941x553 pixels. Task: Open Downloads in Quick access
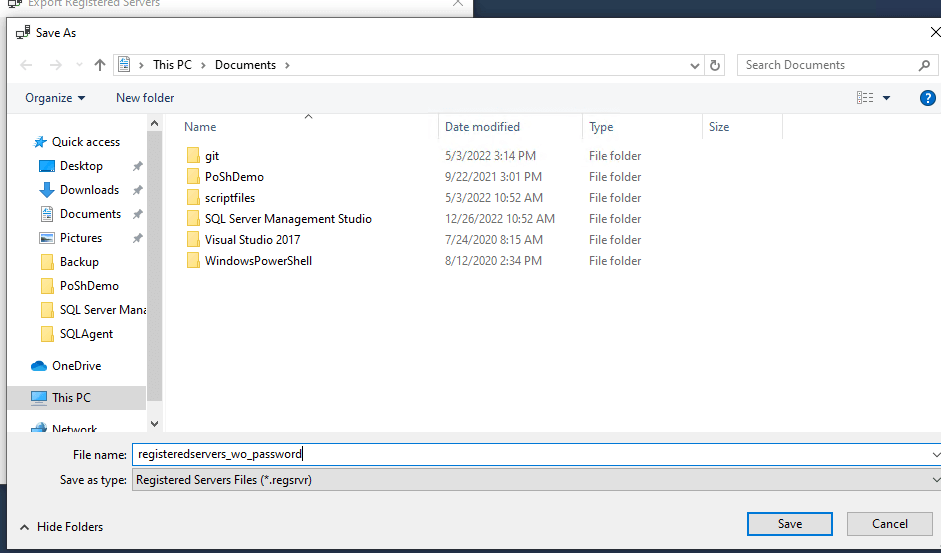pyautogui.click(x=89, y=190)
